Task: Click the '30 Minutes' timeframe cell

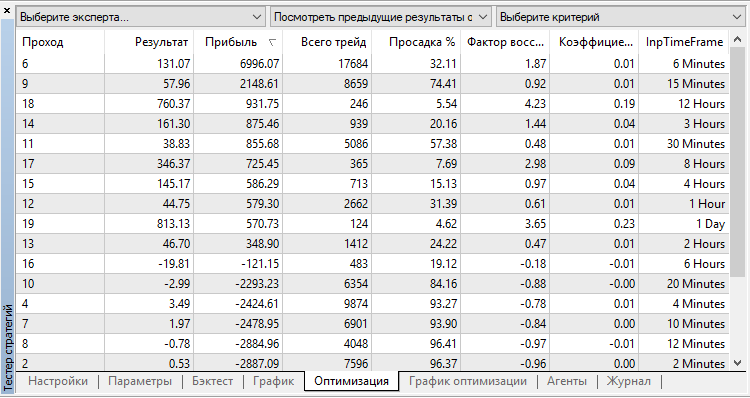Action: pyautogui.click(x=696, y=144)
